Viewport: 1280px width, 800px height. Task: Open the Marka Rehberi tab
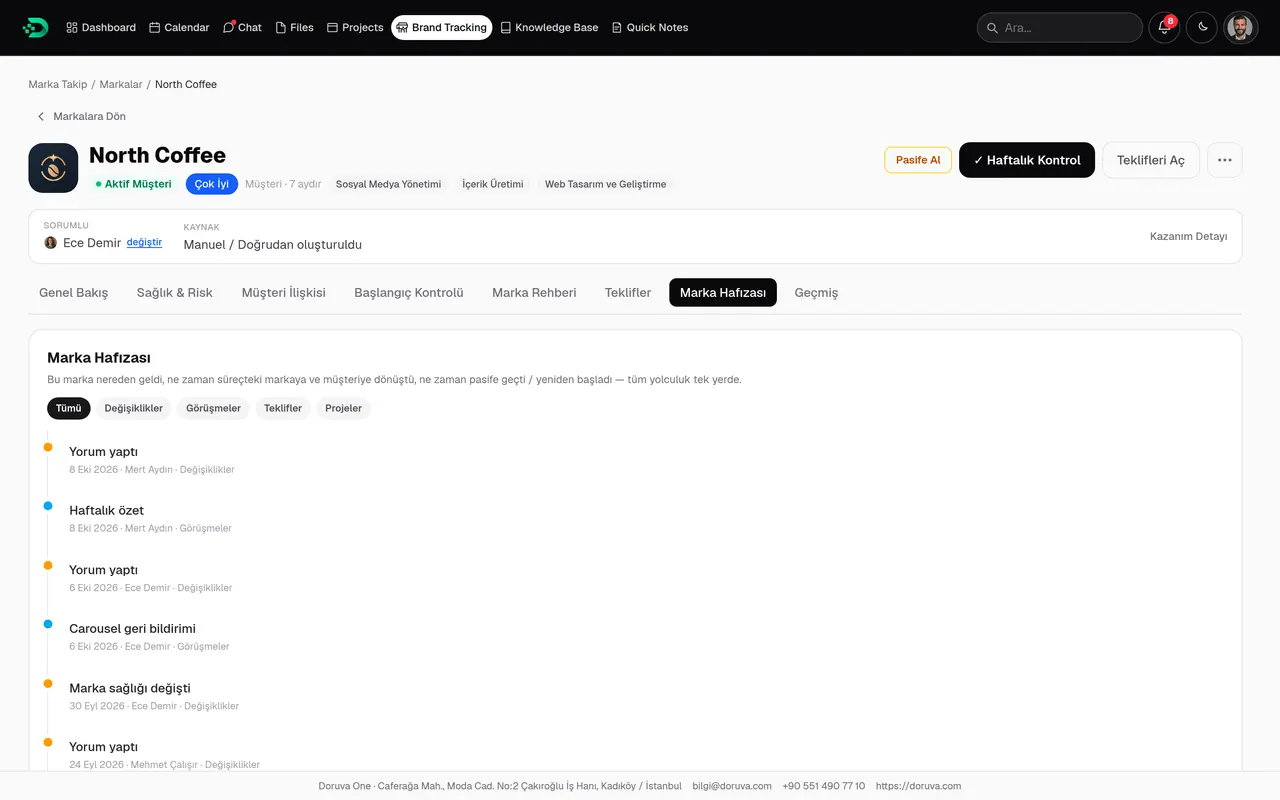(x=534, y=293)
